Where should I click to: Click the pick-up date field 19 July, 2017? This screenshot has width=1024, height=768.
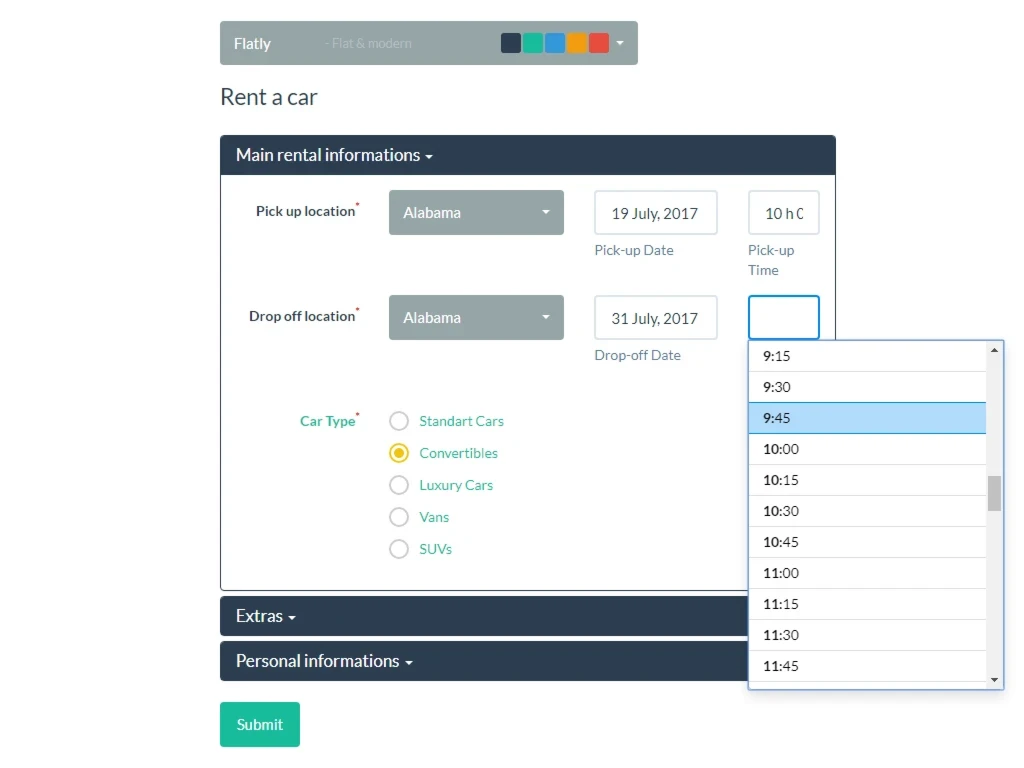pos(655,213)
